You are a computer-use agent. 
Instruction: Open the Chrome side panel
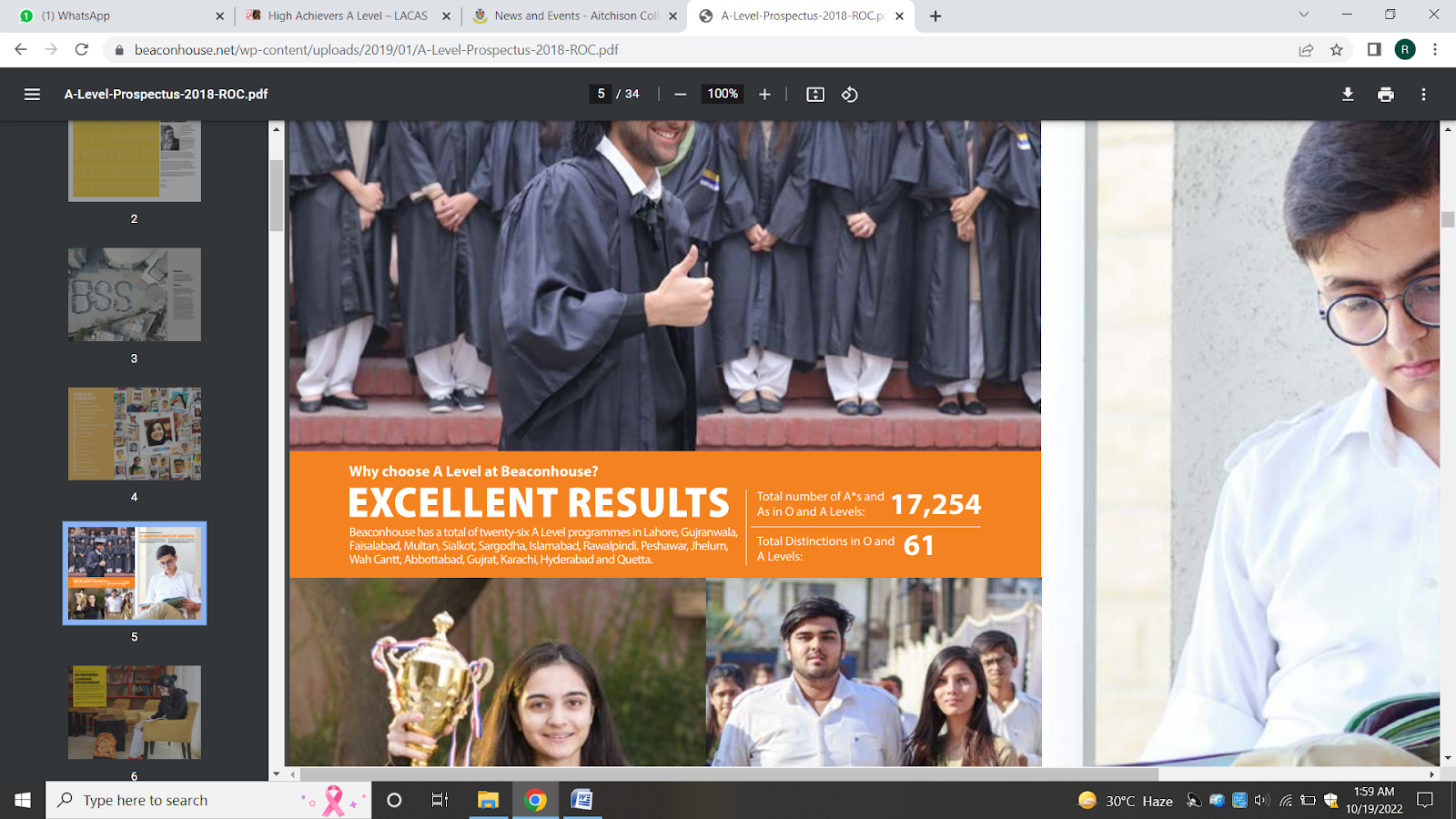point(1374,49)
